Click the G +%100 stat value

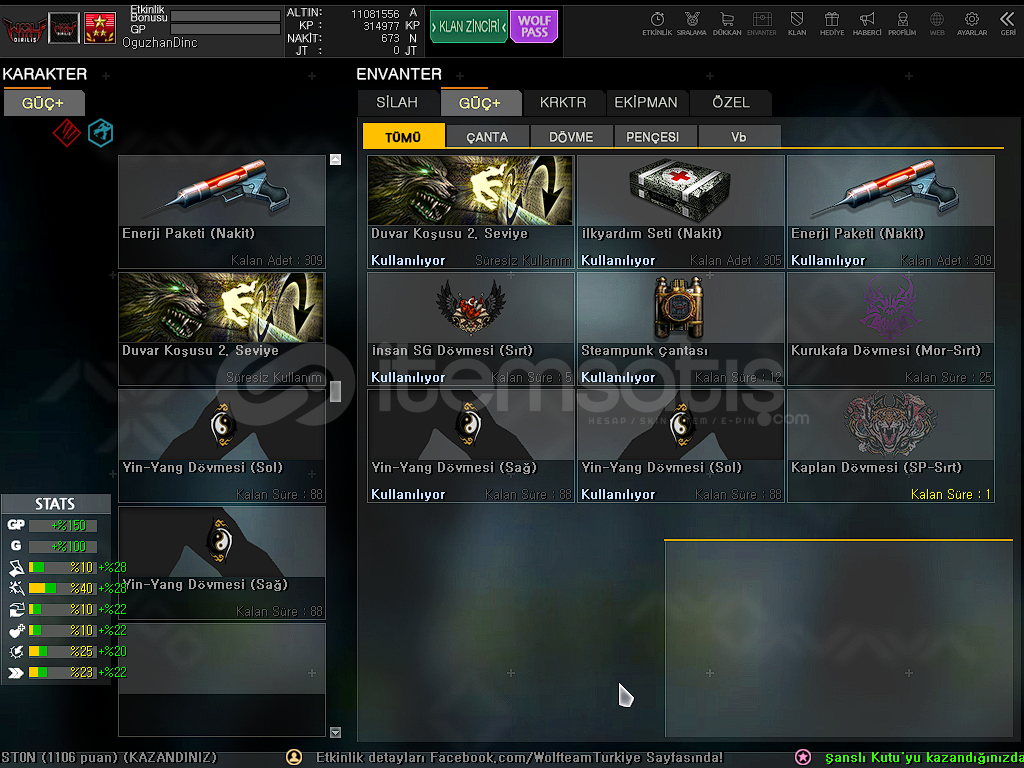click(69, 547)
